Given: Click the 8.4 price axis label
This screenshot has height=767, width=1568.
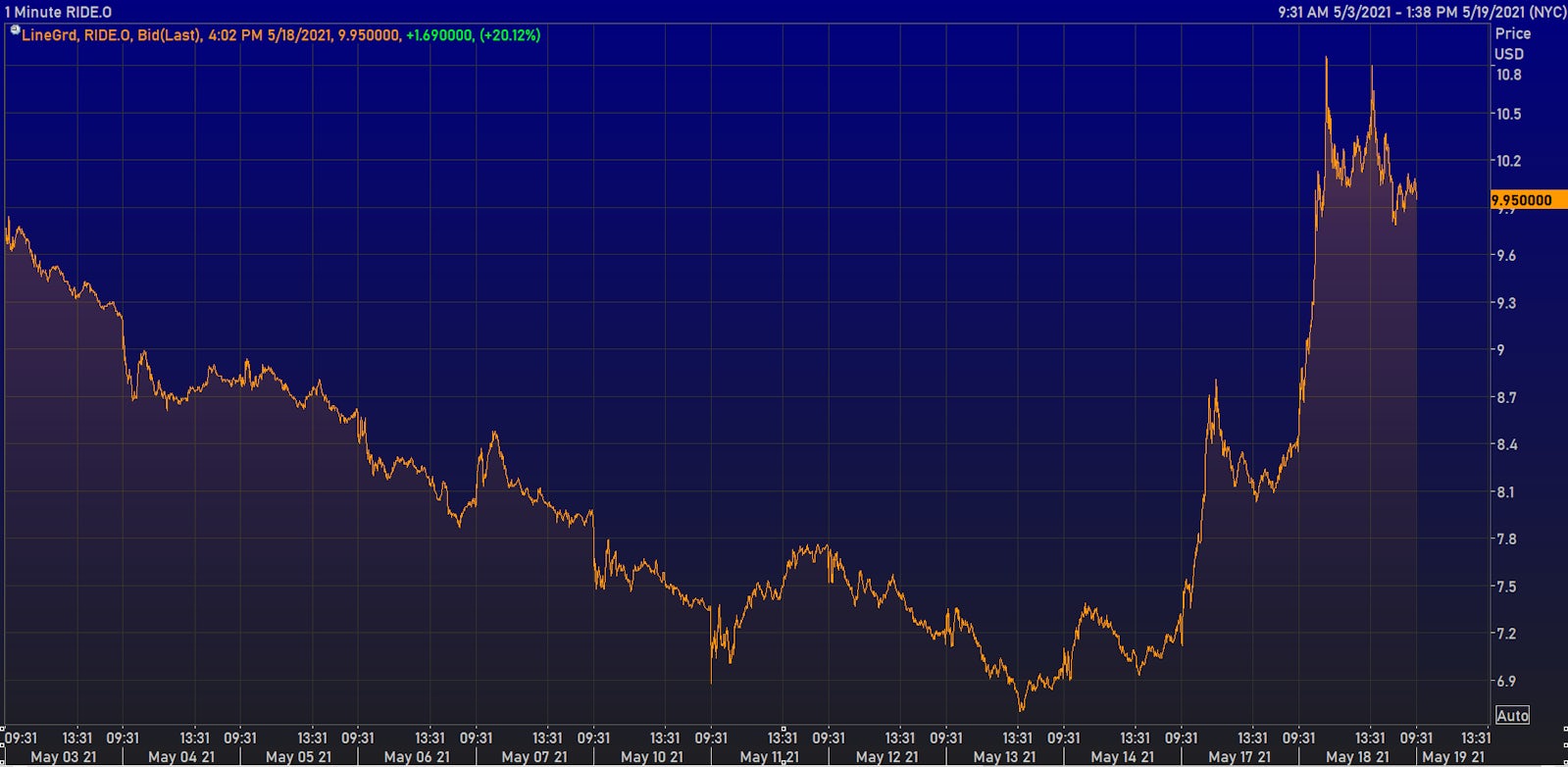Looking at the screenshot, I should [x=1505, y=444].
